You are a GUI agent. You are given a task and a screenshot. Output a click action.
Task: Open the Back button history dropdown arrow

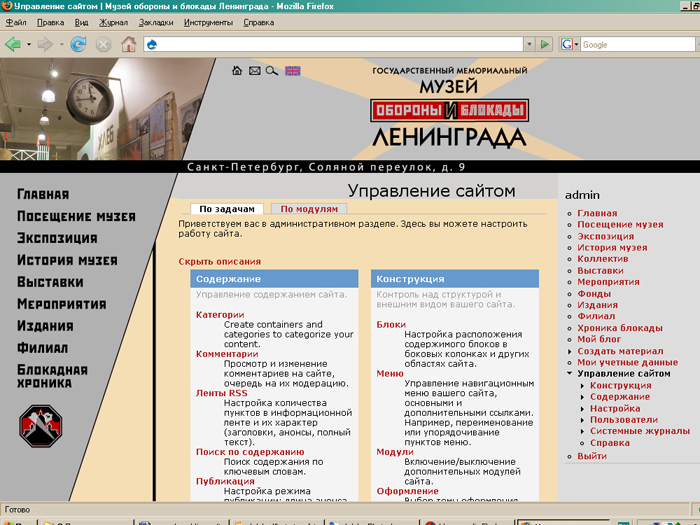[x=29, y=44]
